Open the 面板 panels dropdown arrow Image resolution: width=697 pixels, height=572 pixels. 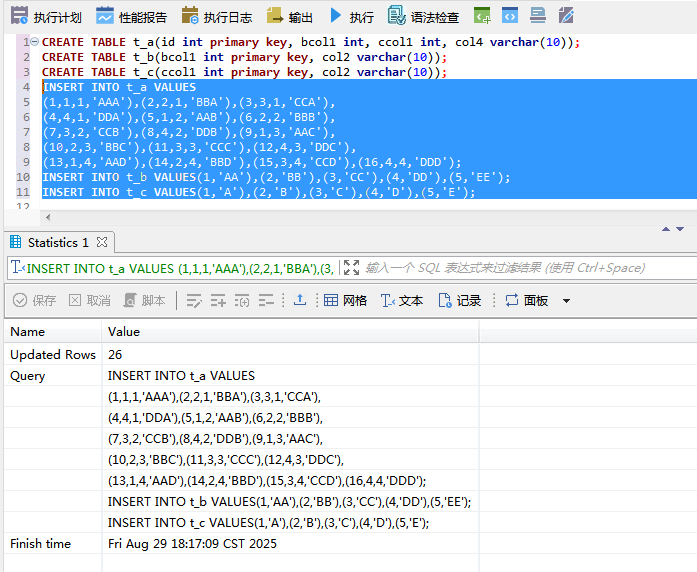[x=566, y=301]
